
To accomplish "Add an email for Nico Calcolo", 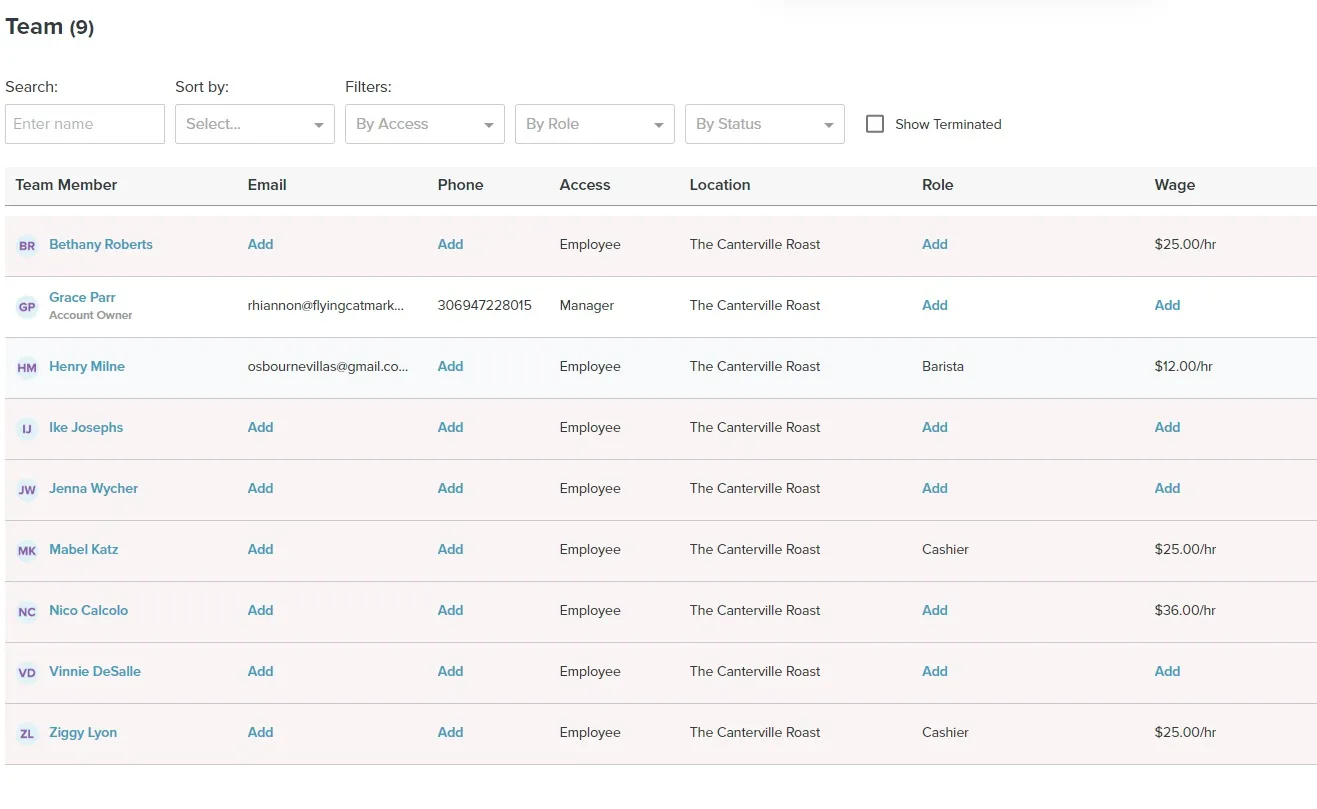I will click(x=261, y=610).
